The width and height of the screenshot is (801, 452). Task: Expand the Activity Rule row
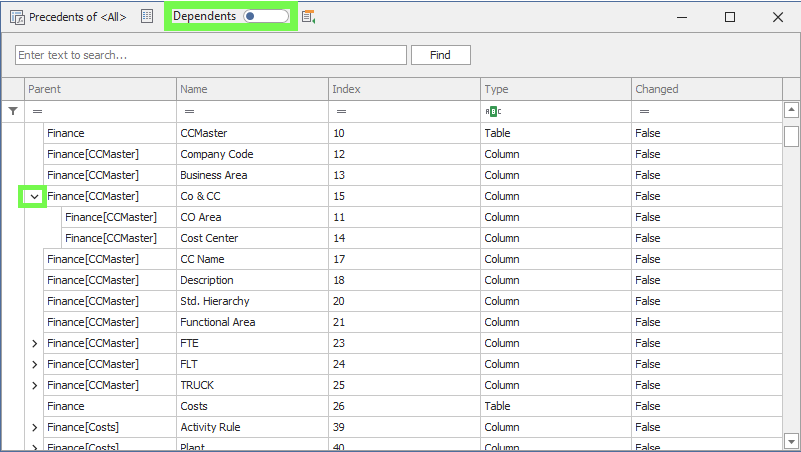[34, 427]
